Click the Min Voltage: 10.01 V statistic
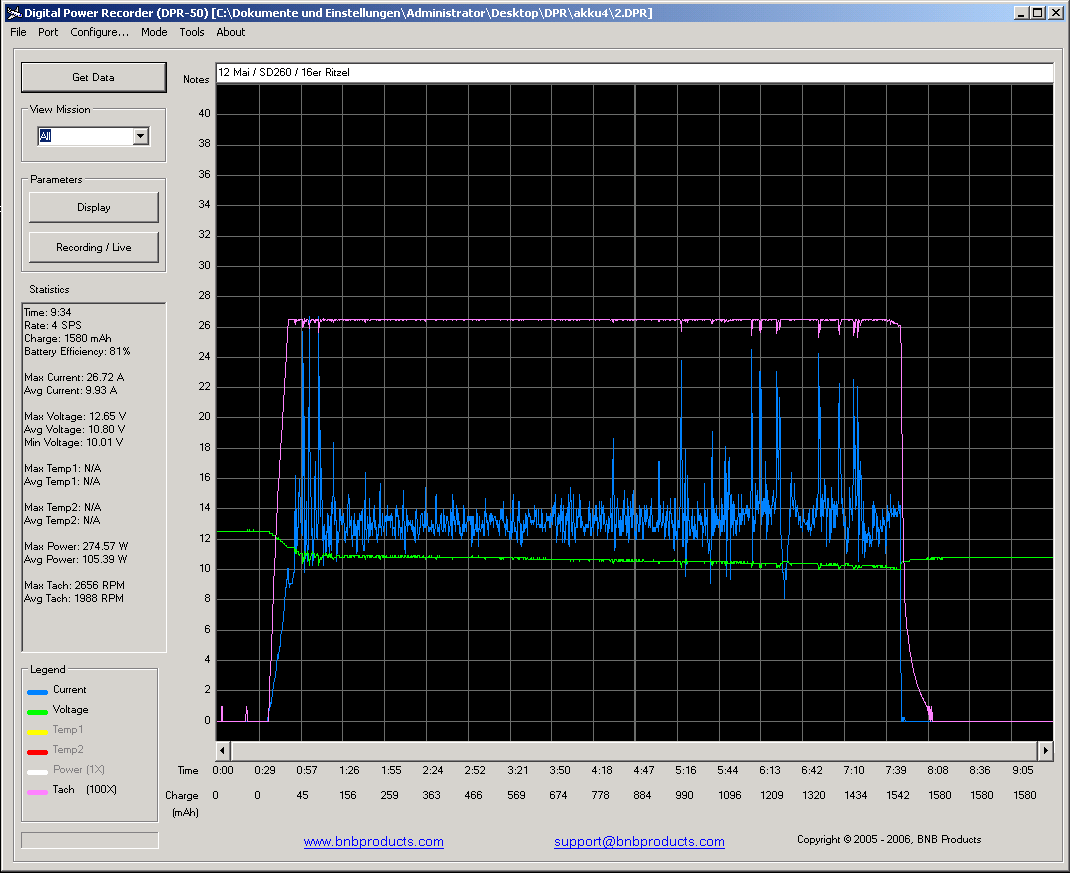Image resolution: width=1070 pixels, height=873 pixels. pos(74,442)
